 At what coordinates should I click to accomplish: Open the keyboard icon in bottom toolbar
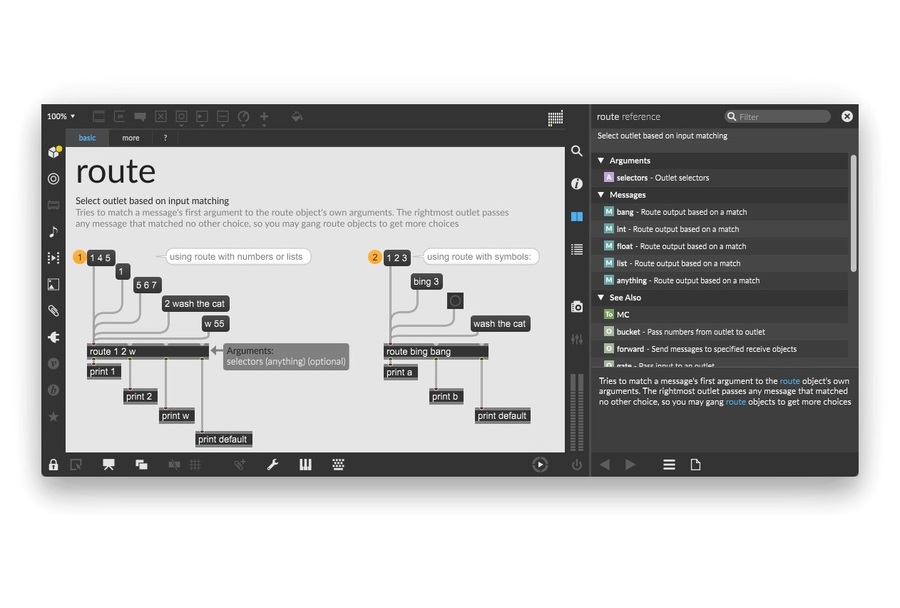338,464
